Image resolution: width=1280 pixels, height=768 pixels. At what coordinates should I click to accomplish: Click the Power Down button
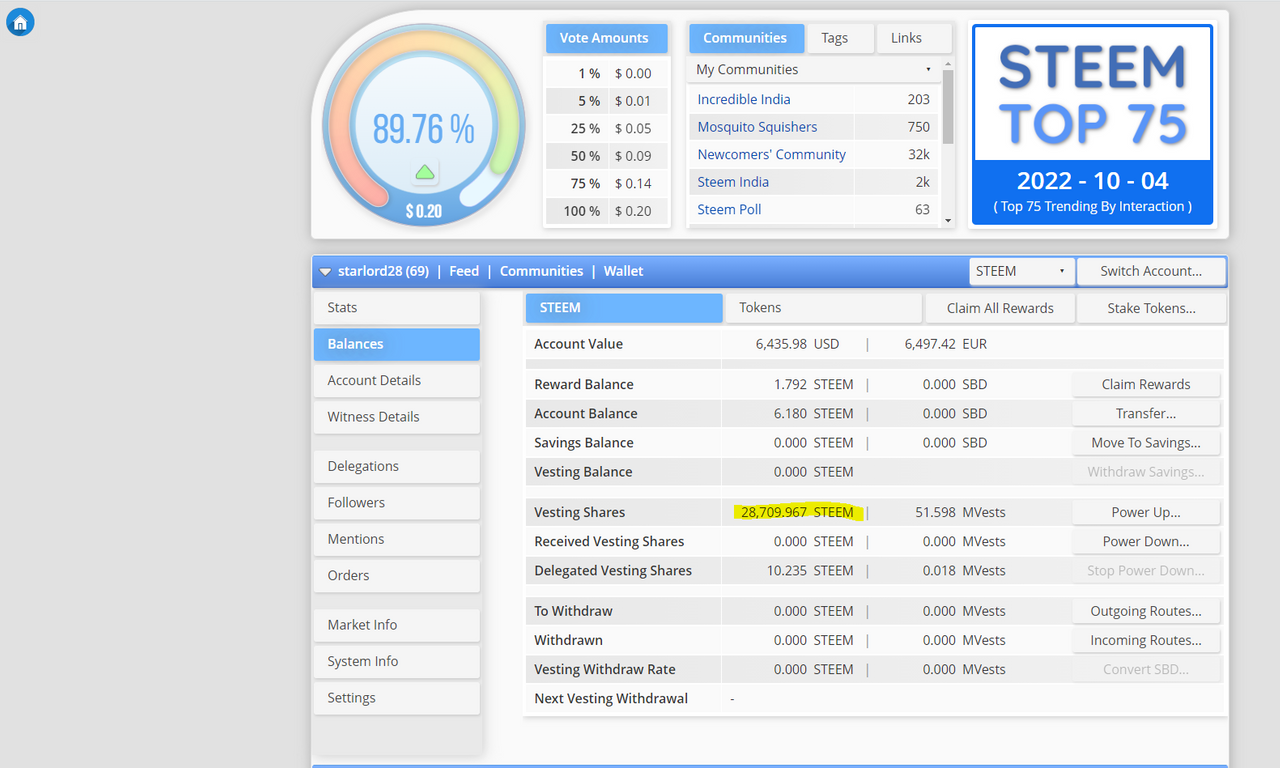1146,541
